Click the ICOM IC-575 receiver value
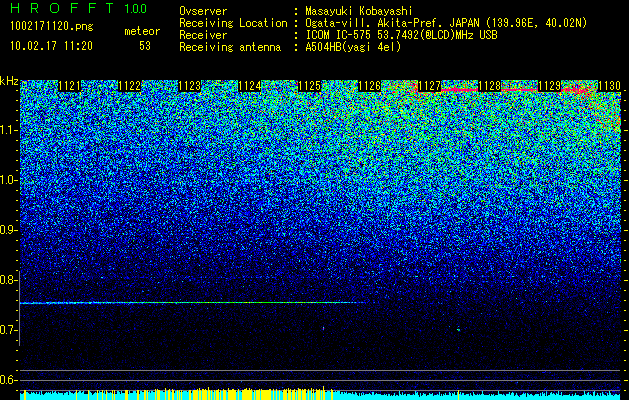 [x=401, y=35]
